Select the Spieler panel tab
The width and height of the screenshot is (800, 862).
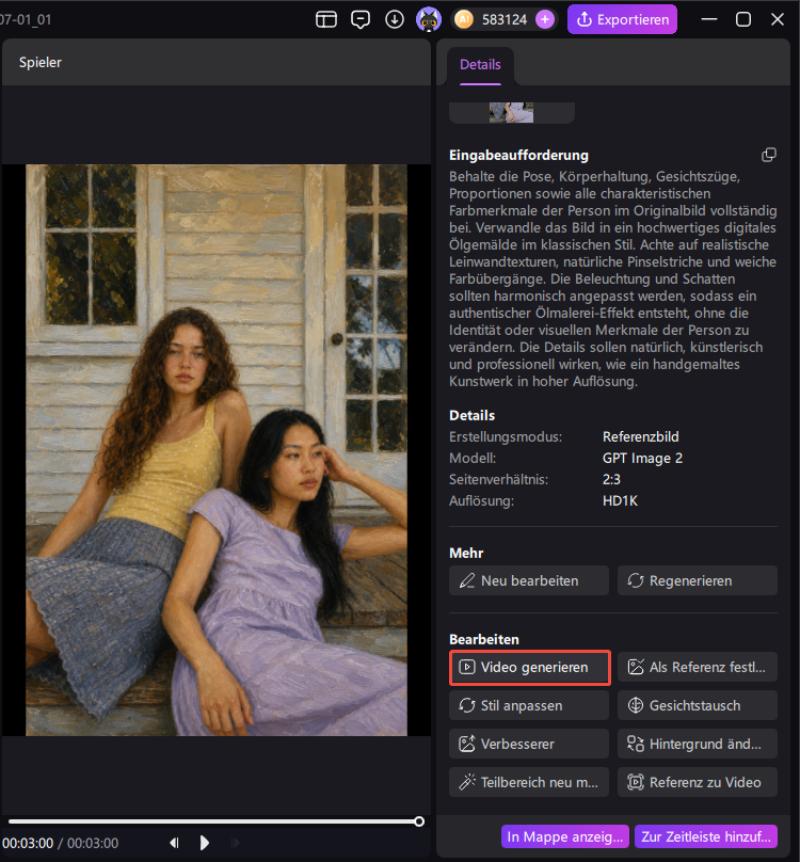point(40,62)
